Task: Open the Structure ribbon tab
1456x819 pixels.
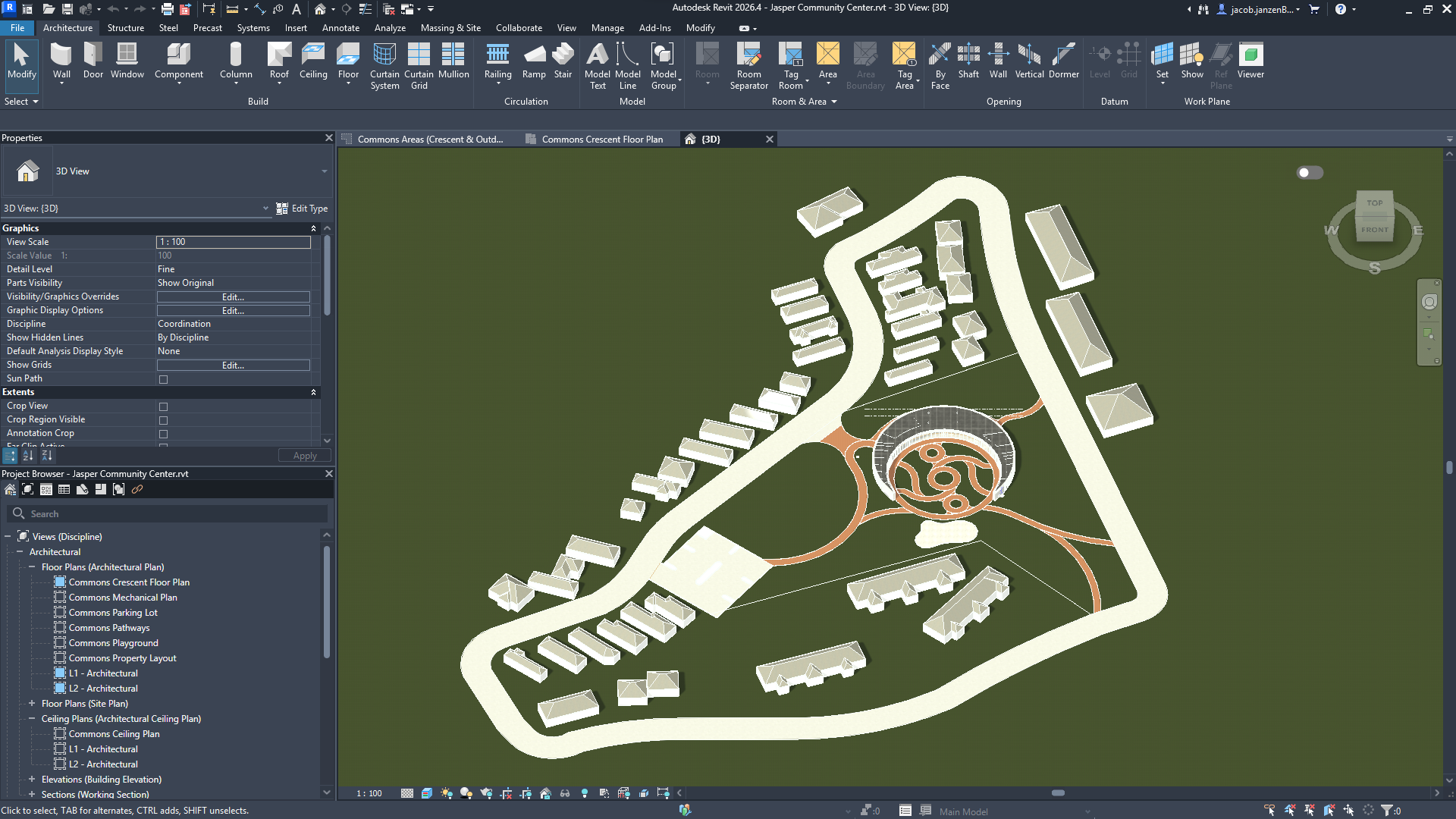Action: [x=125, y=28]
